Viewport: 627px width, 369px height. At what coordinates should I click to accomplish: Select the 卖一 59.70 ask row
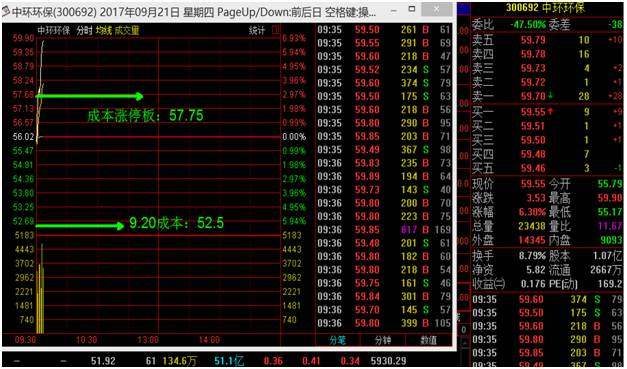point(547,96)
